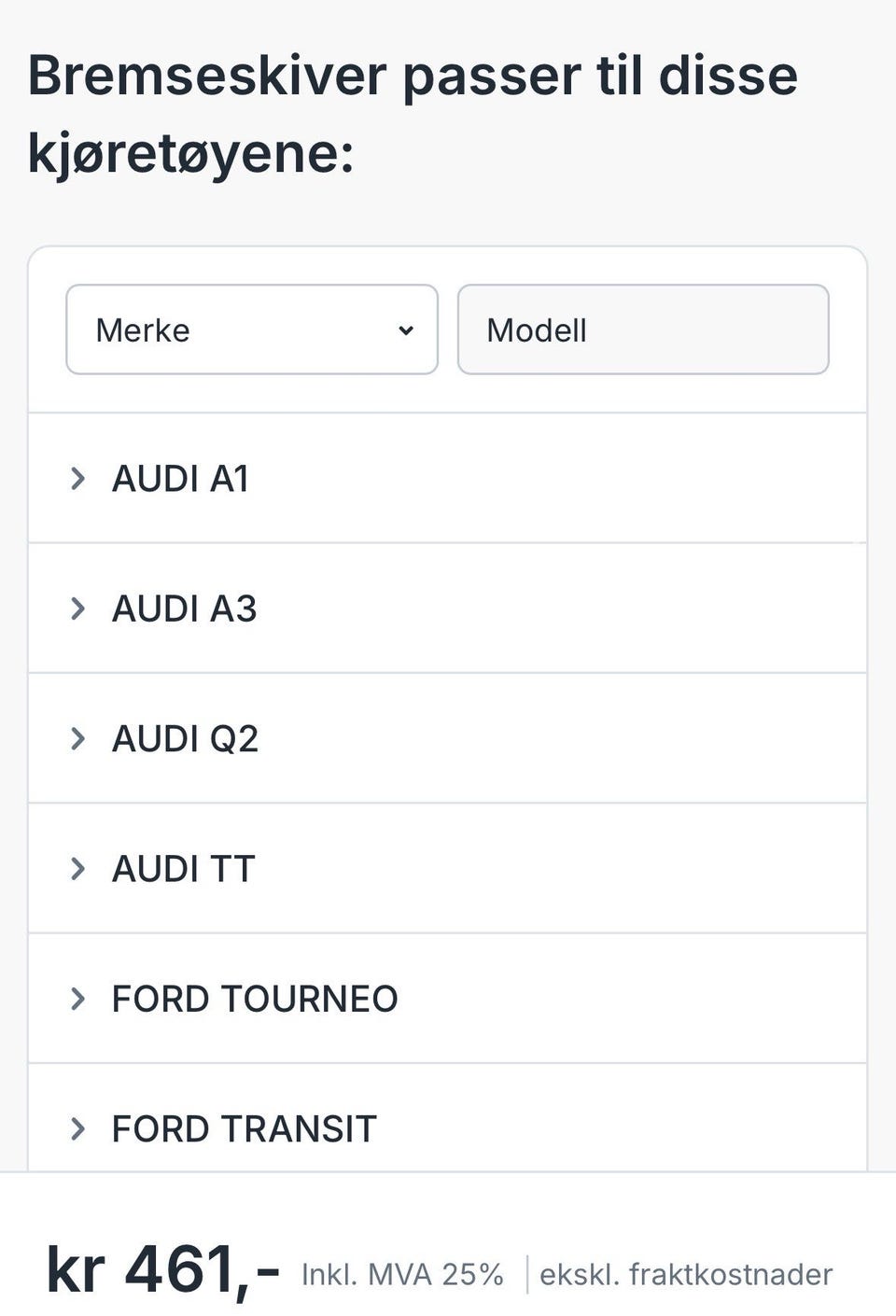Open the Merke brand dropdown
This screenshot has width=896, height=1316.
click(x=252, y=329)
